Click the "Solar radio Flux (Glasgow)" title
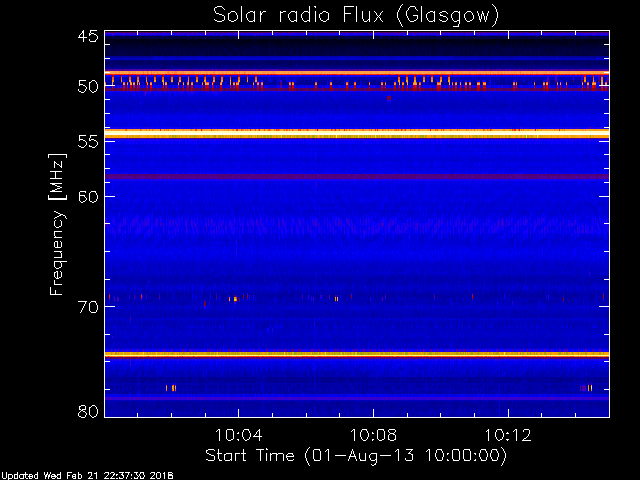 tap(356, 14)
